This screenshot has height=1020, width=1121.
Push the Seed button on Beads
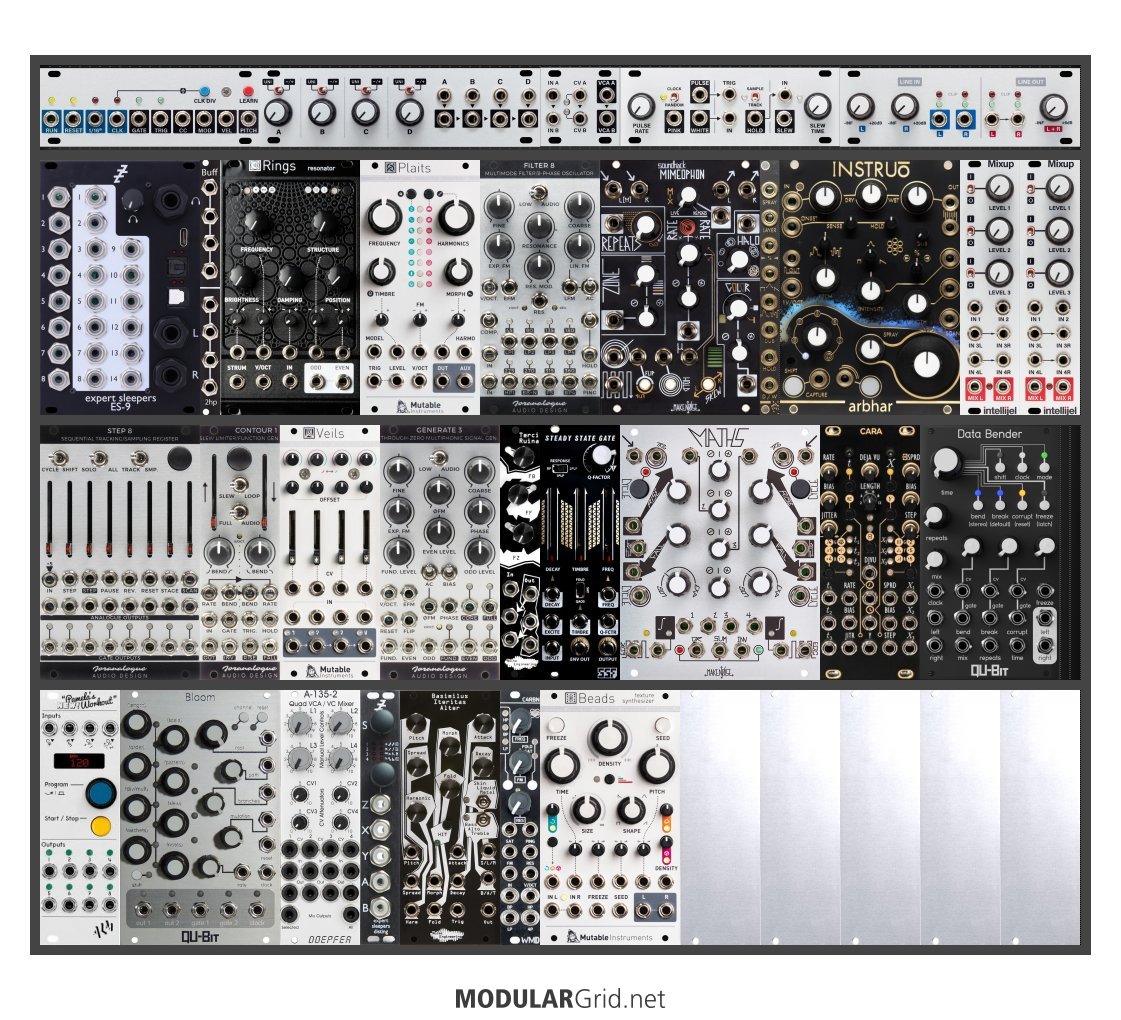pos(662,724)
